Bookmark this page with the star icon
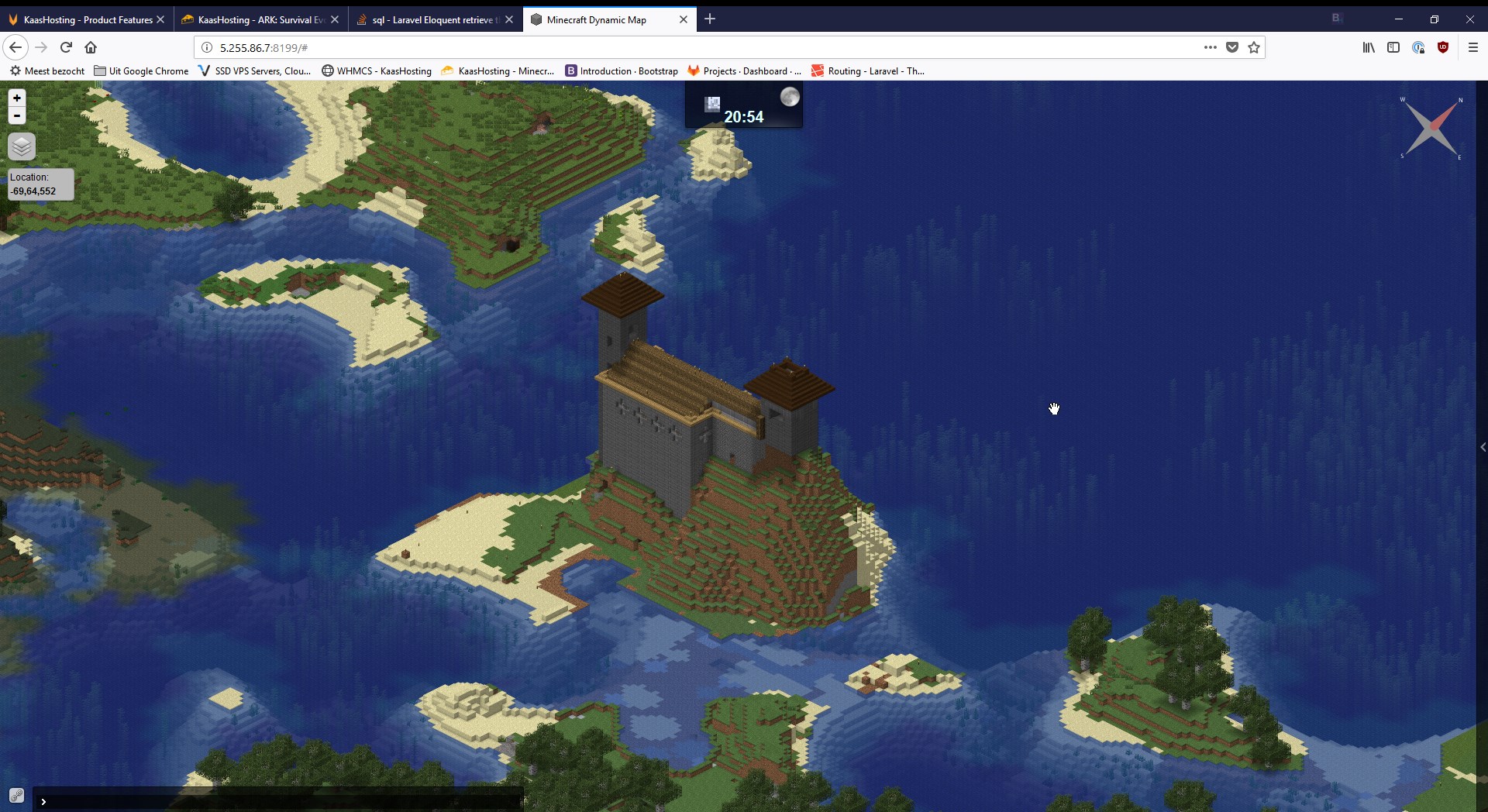This screenshot has width=1488, height=812. (1254, 47)
